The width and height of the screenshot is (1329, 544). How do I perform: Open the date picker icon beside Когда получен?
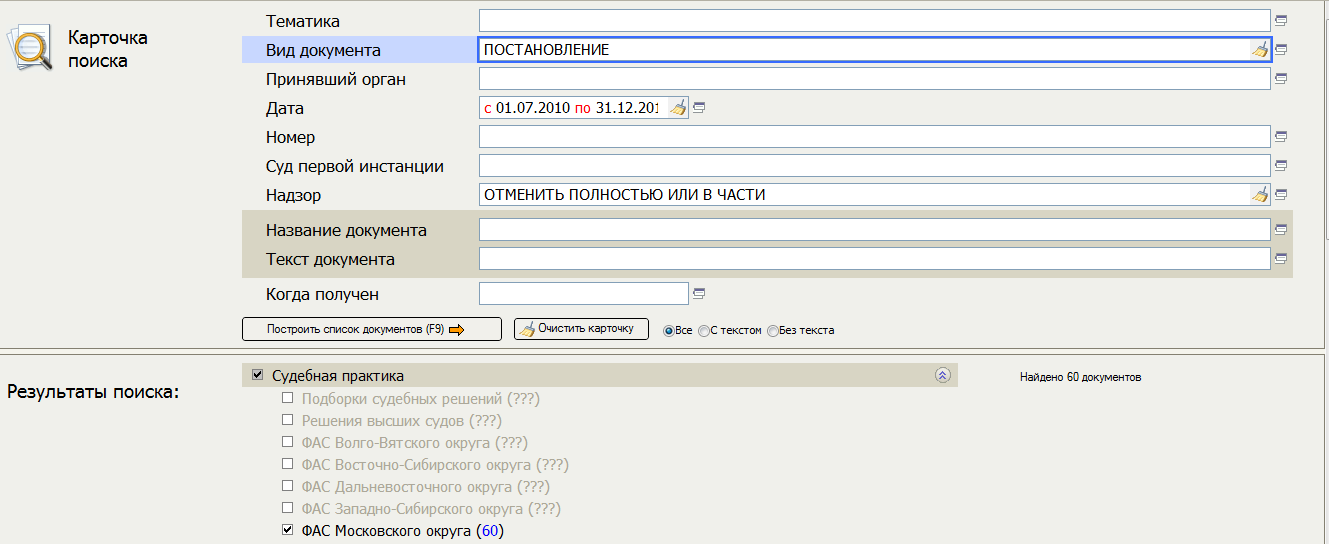point(699,294)
